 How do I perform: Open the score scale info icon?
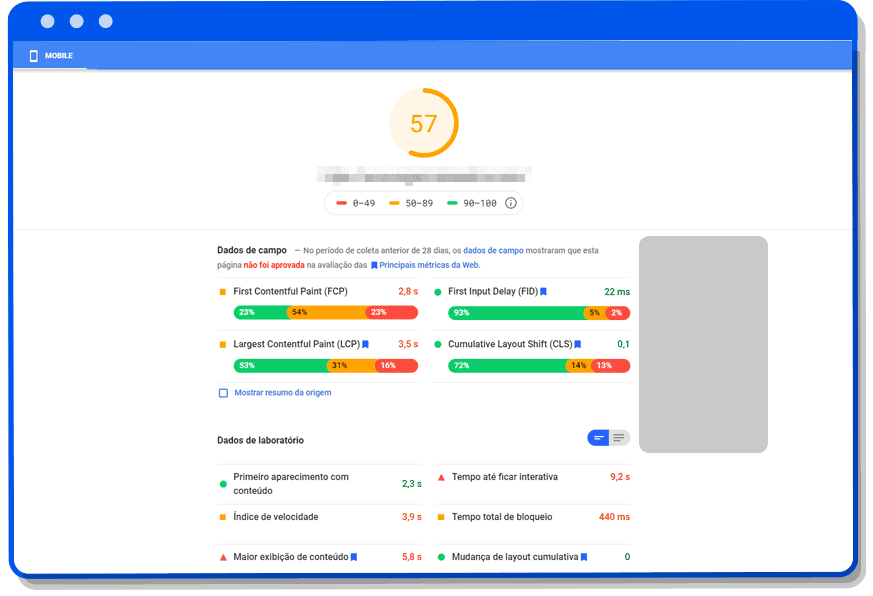pos(511,203)
